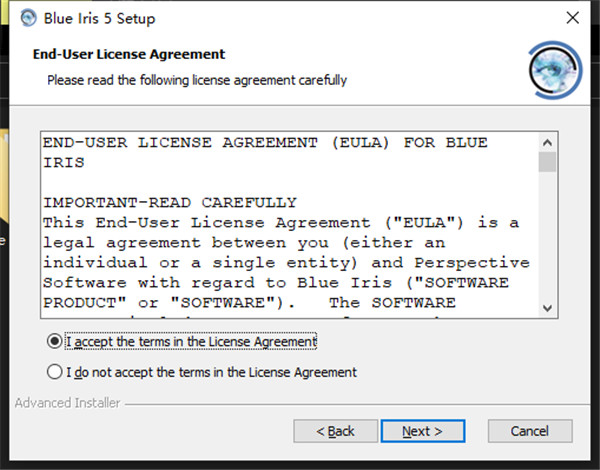Click the license scrollbar up arrow
Viewport: 600px width, 470px height.
point(546,142)
